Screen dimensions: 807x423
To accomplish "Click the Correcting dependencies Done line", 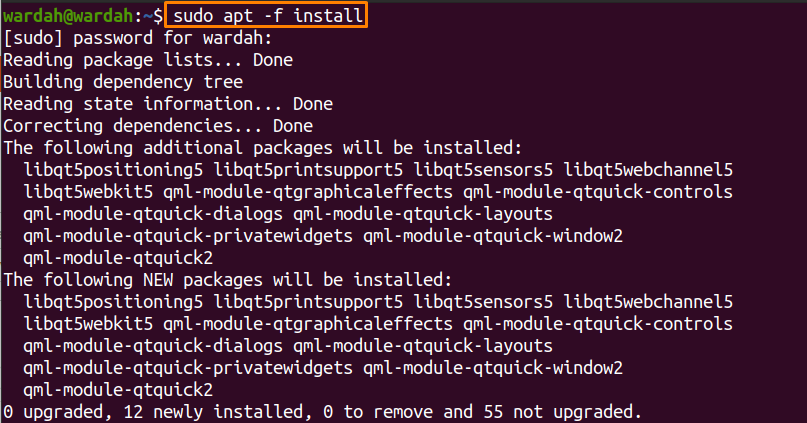I will 158,126.
